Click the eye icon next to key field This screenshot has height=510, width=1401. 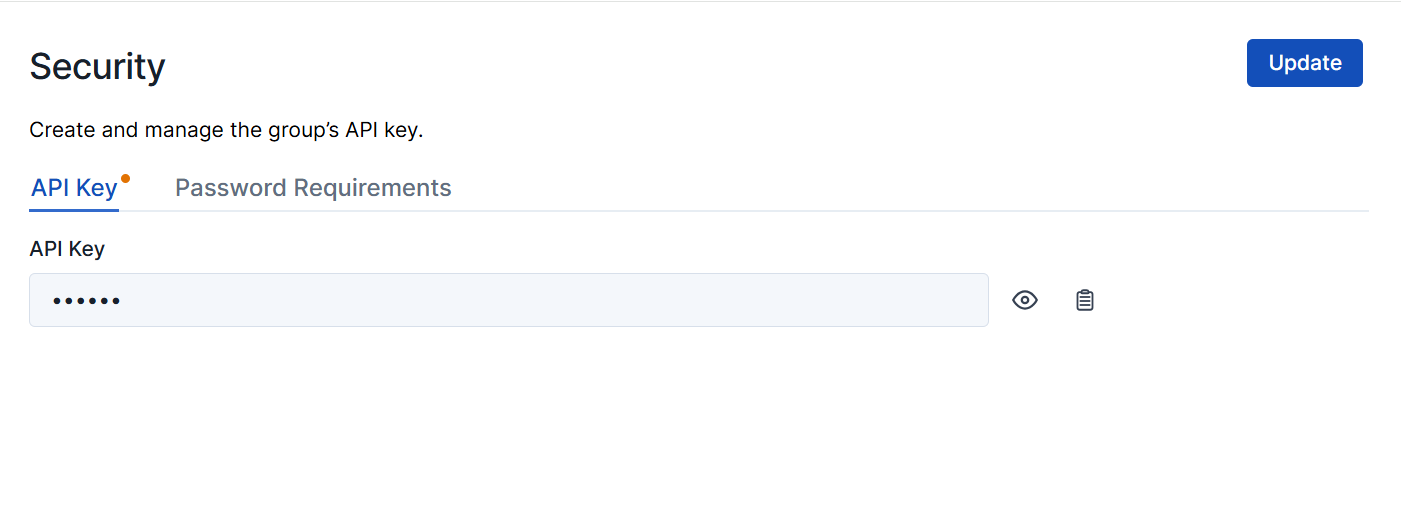1025,300
